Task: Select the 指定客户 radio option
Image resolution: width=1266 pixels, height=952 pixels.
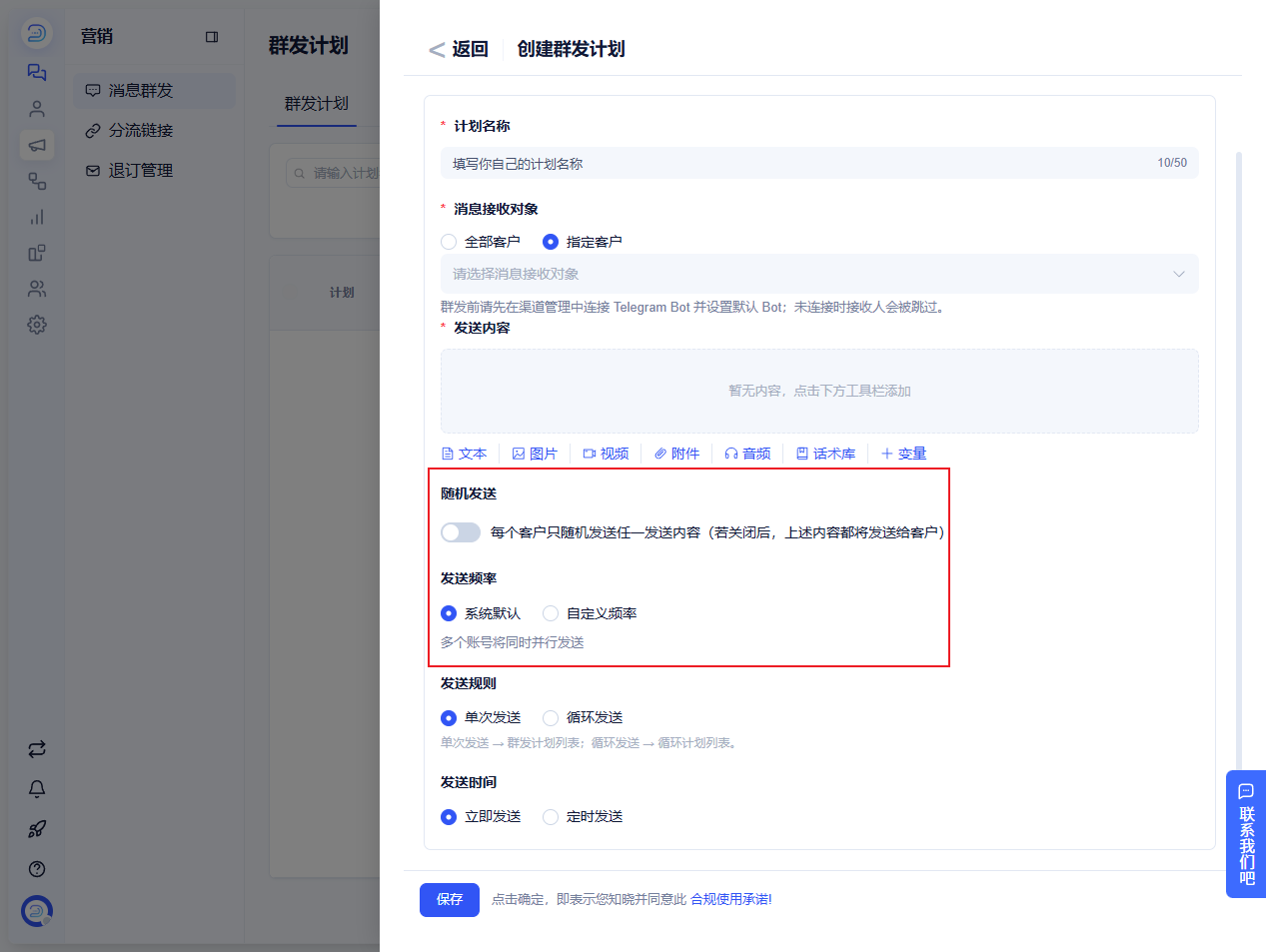Action: (x=583, y=242)
